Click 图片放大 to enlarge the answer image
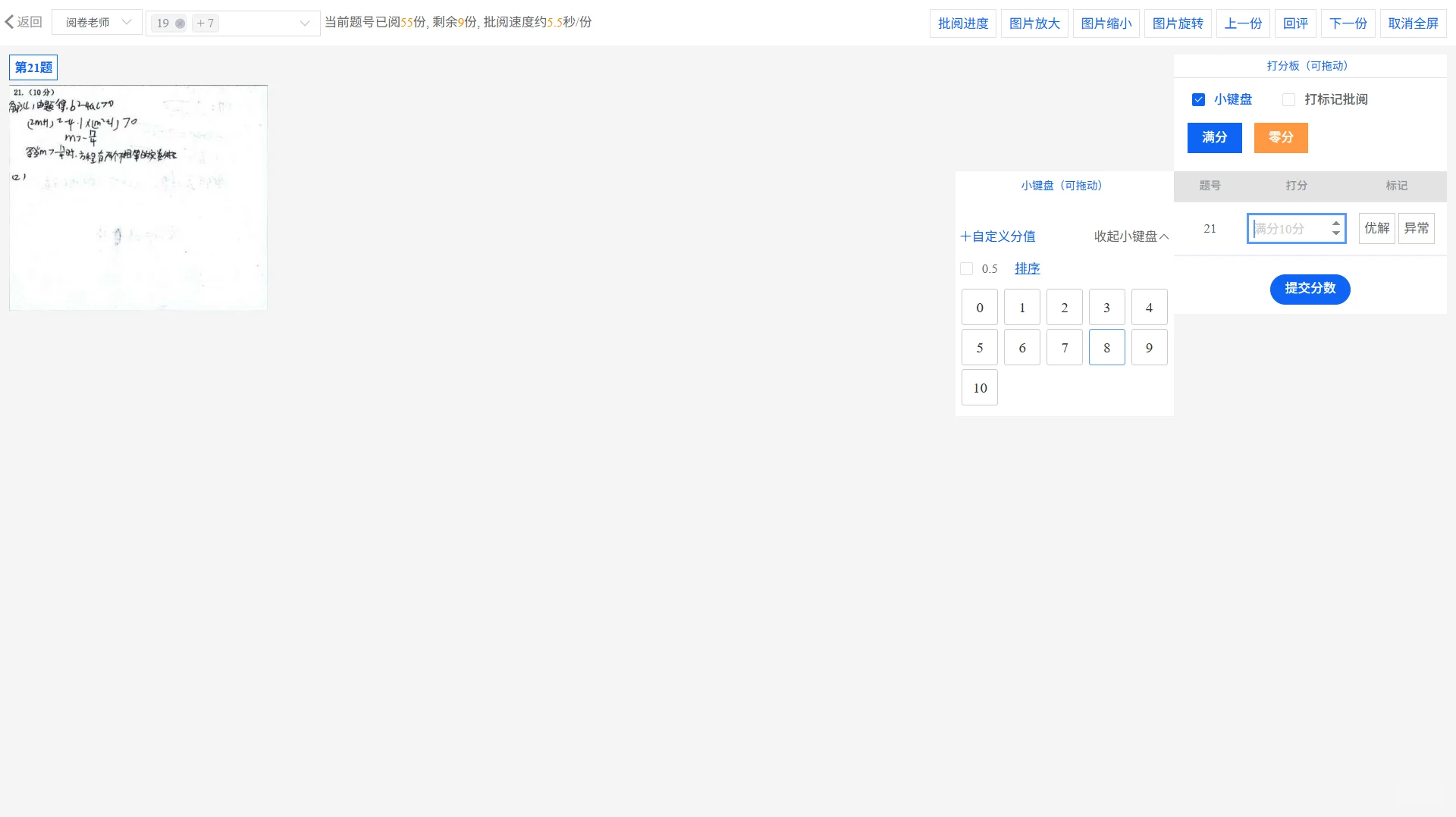This screenshot has height=817, width=1456. click(1034, 23)
